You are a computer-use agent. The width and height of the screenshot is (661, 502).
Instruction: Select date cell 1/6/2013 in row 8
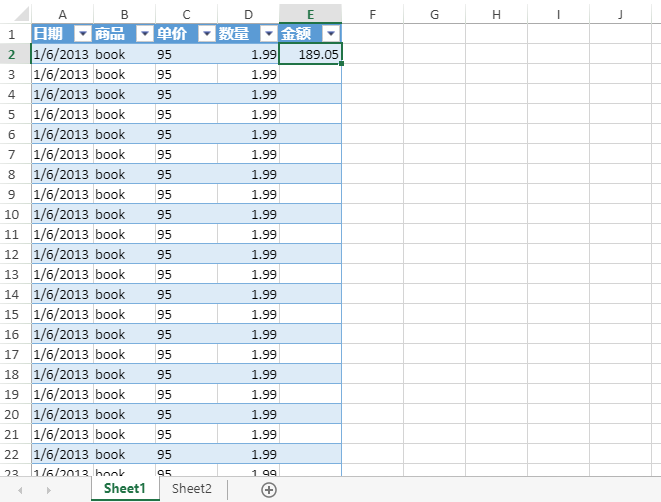point(62,174)
